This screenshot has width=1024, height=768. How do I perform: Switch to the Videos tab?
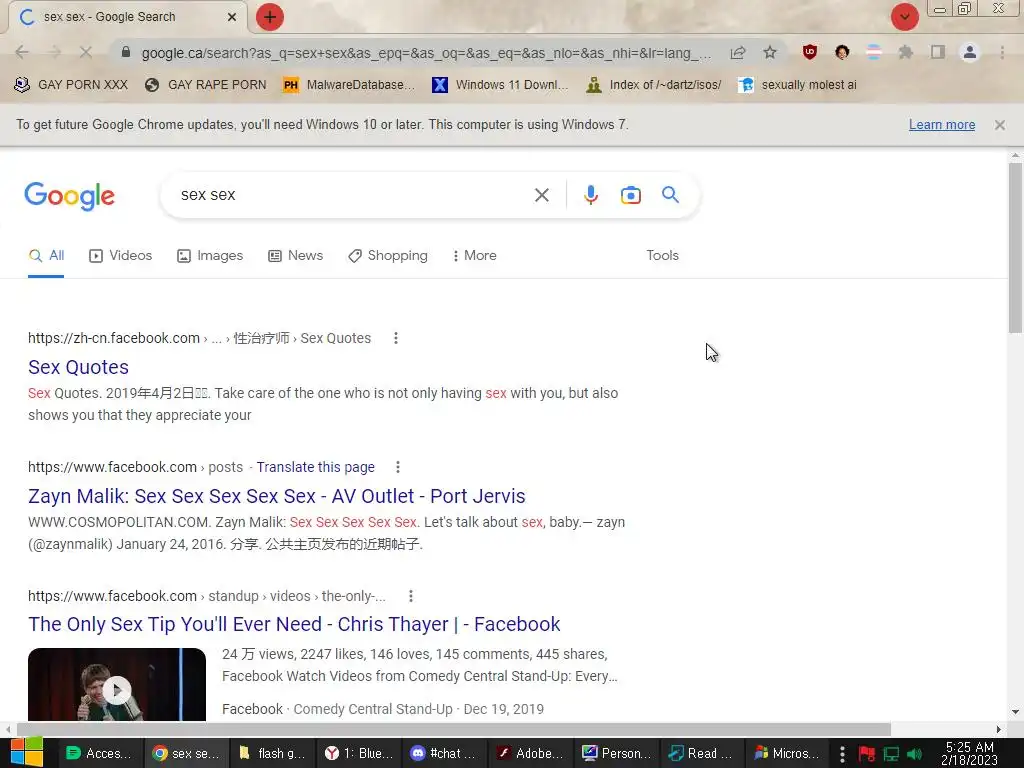click(120, 255)
